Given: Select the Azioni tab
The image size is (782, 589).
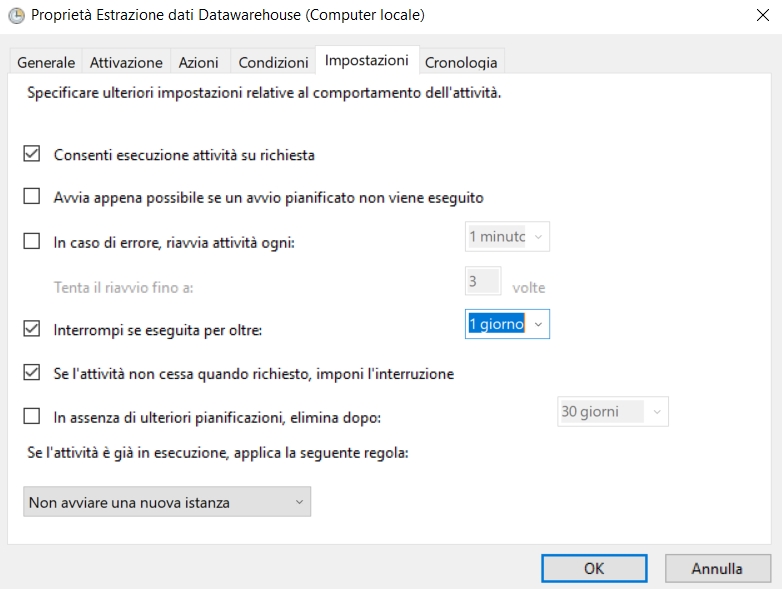Looking at the screenshot, I should [x=198, y=62].
